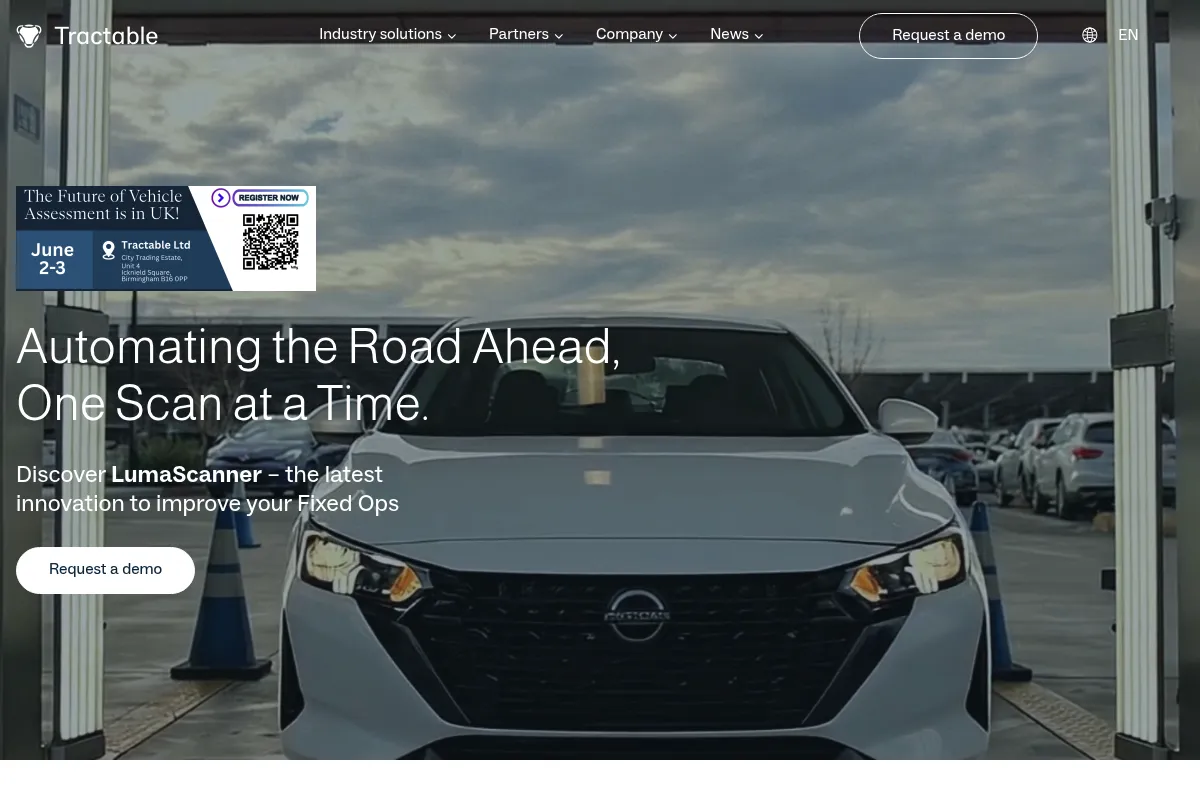The height and width of the screenshot is (800, 1200).
Task: Click the 'One Scan at a Time.' headline line
Action: click(x=223, y=404)
